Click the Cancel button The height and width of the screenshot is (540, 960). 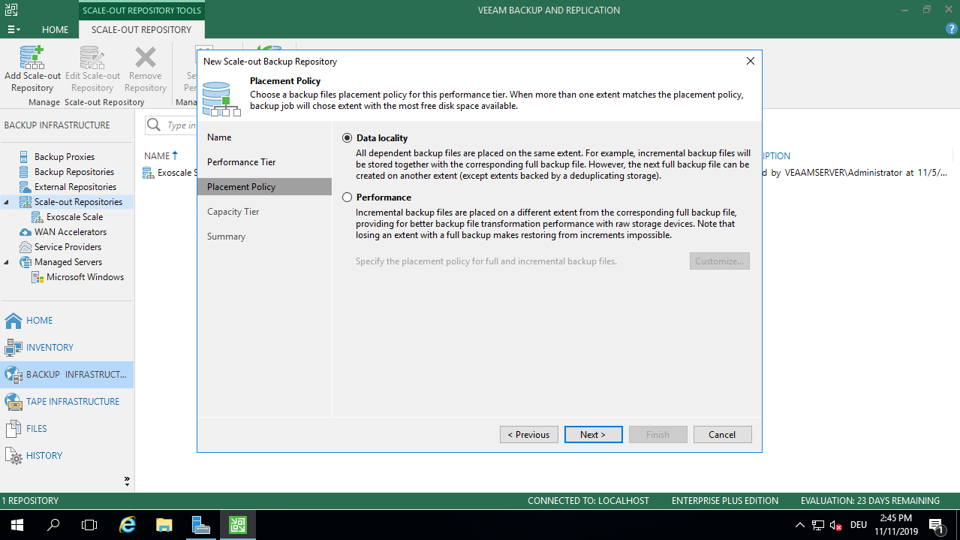(x=722, y=435)
